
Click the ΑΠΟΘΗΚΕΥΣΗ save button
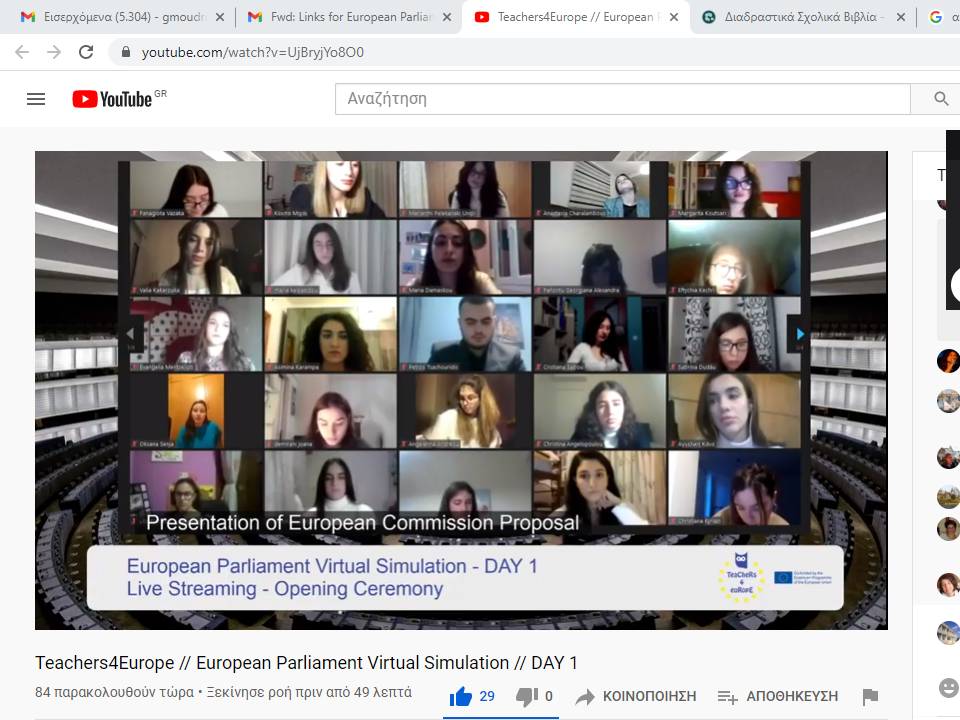pyautogui.click(x=780, y=696)
